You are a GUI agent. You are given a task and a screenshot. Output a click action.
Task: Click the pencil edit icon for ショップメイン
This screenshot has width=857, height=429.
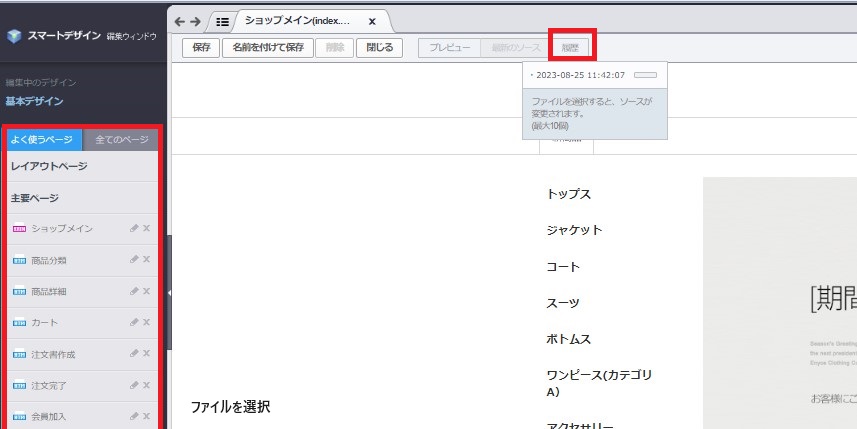click(134, 228)
